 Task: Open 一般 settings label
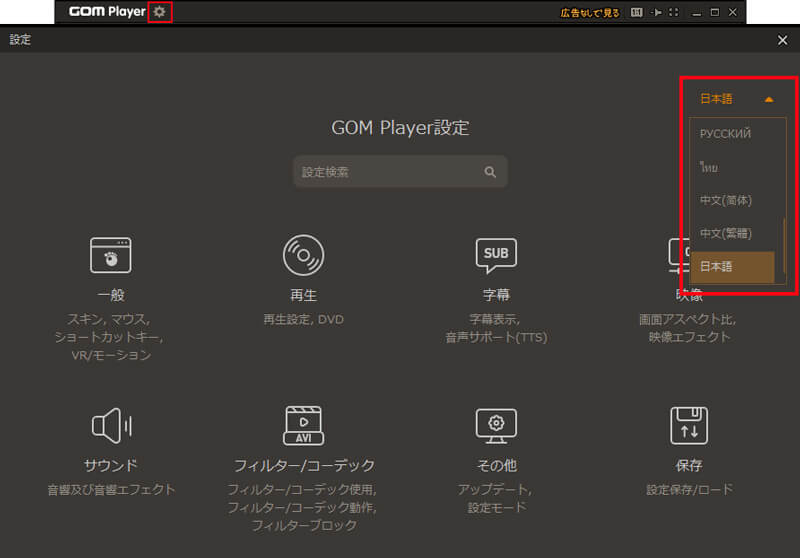pyautogui.click(x=111, y=295)
